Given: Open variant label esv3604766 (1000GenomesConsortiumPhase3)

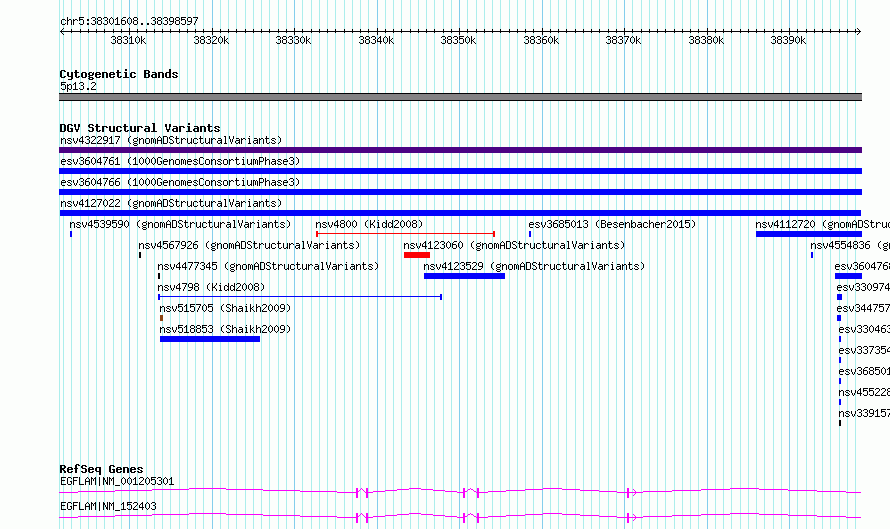Looking at the screenshot, I should [x=180, y=182].
